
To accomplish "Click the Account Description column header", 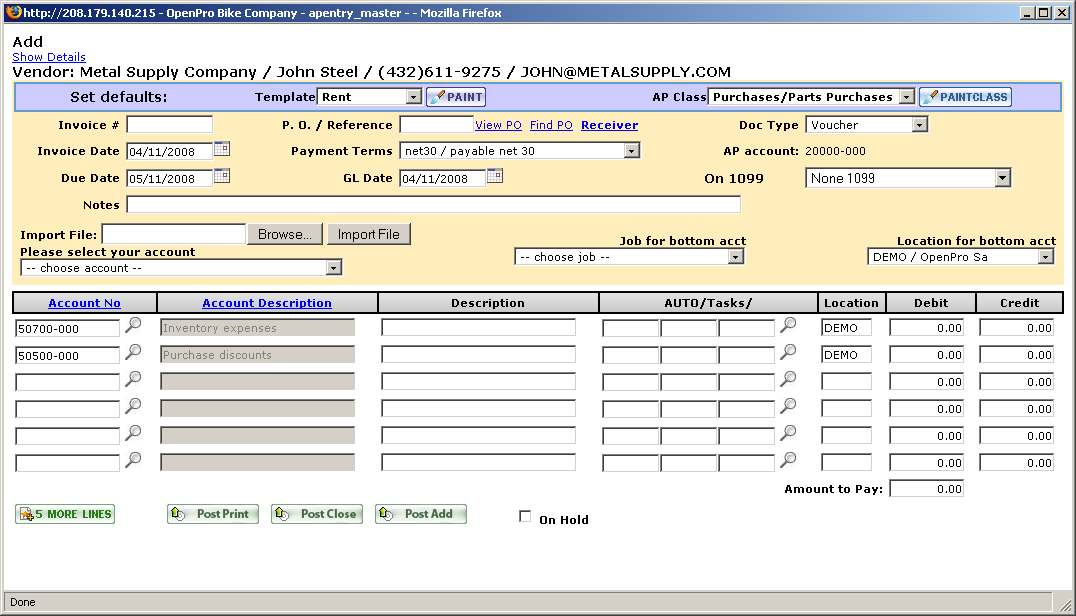I will point(267,303).
